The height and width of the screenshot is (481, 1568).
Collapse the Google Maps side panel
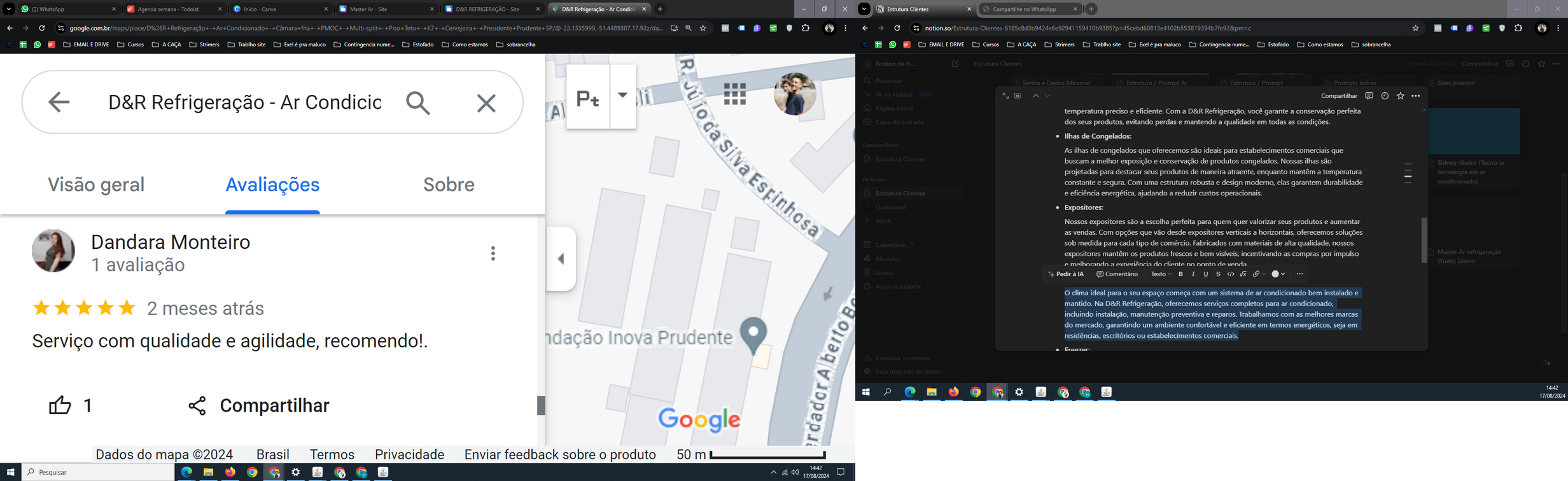pyautogui.click(x=561, y=259)
